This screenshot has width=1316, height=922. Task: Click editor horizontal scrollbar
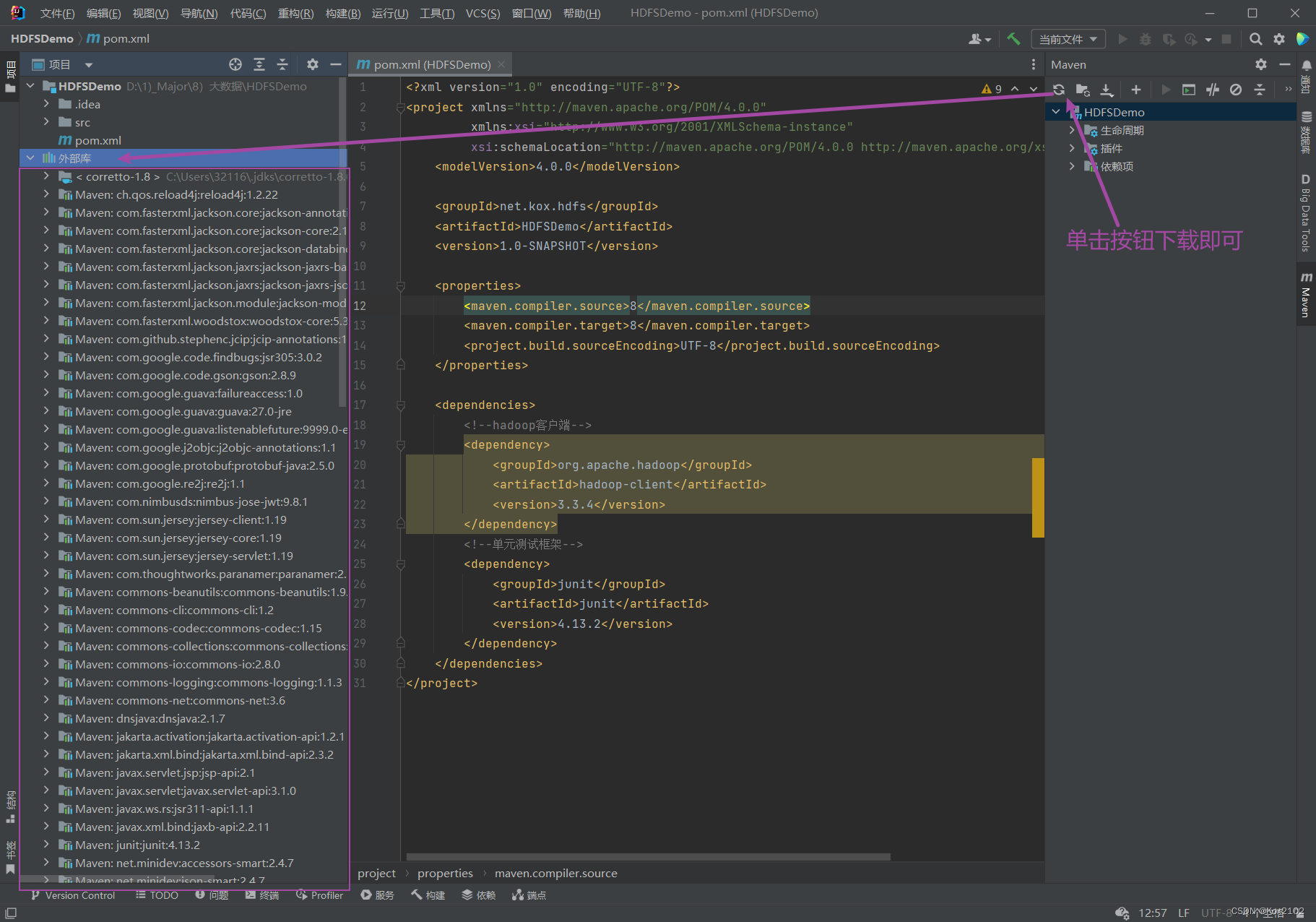(648, 857)
